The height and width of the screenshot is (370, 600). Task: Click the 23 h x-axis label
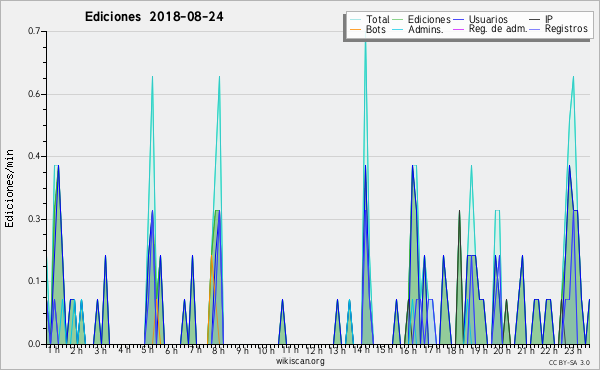point(573,350)
